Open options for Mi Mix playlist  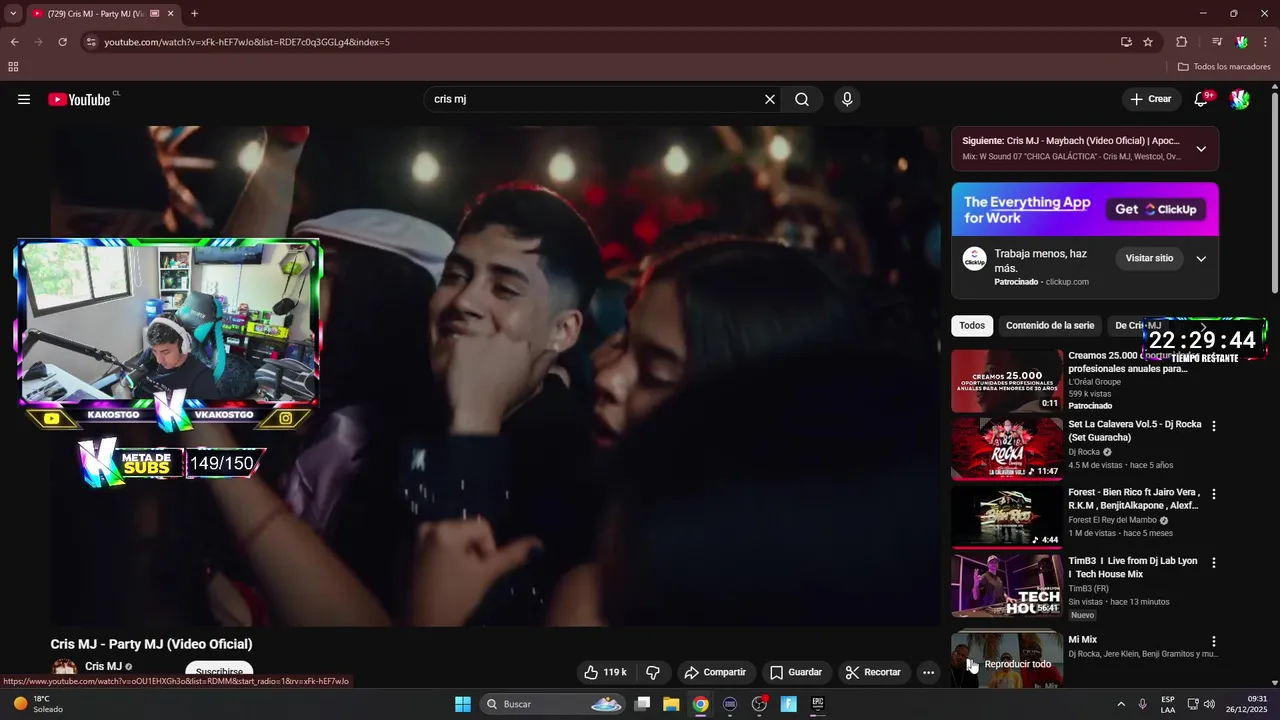pyautogui.click(x=1214, y=641)
